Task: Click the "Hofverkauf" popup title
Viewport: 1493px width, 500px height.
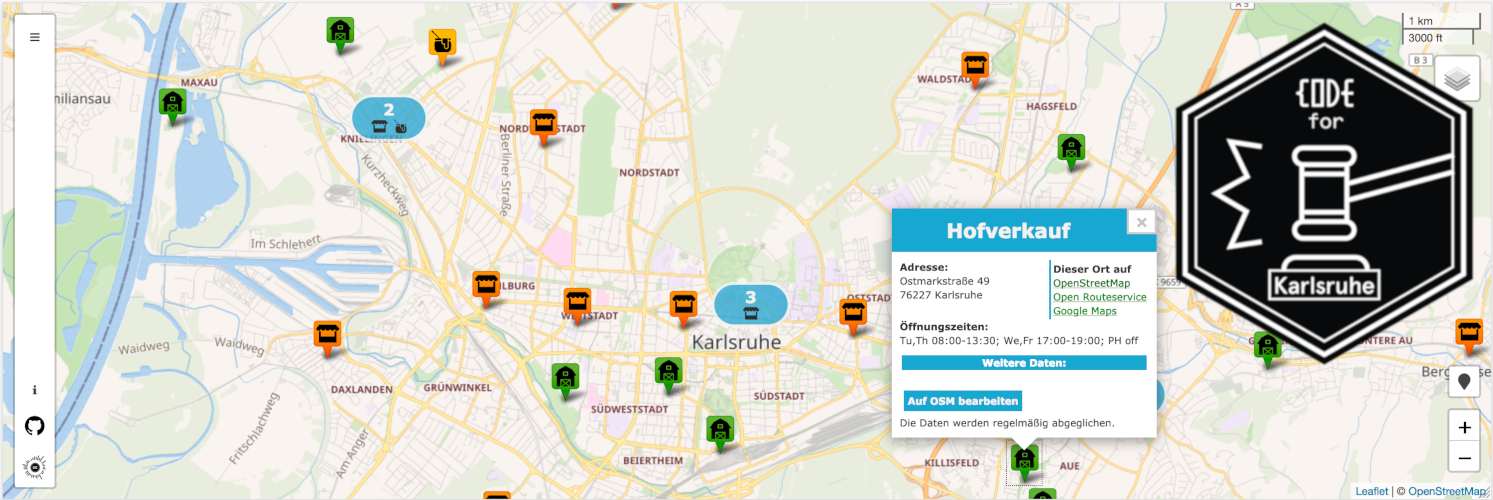Action: (x=1008, y=231)
